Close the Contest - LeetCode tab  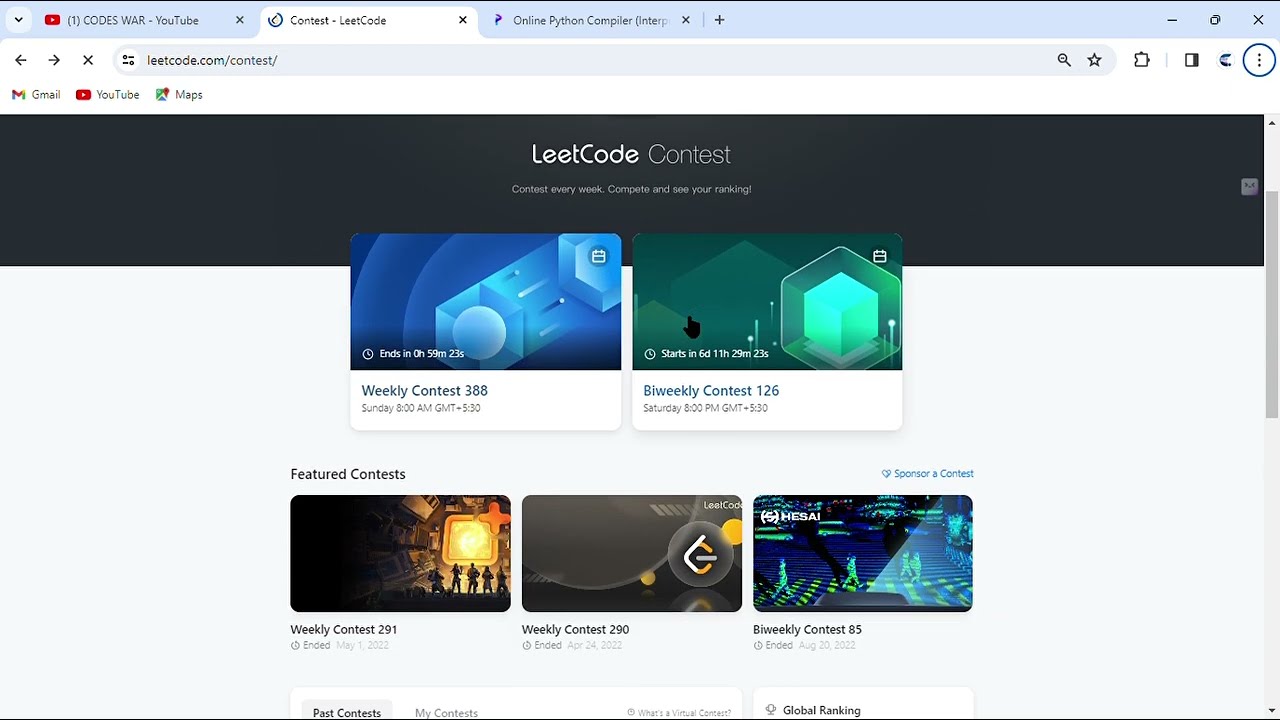463,20
